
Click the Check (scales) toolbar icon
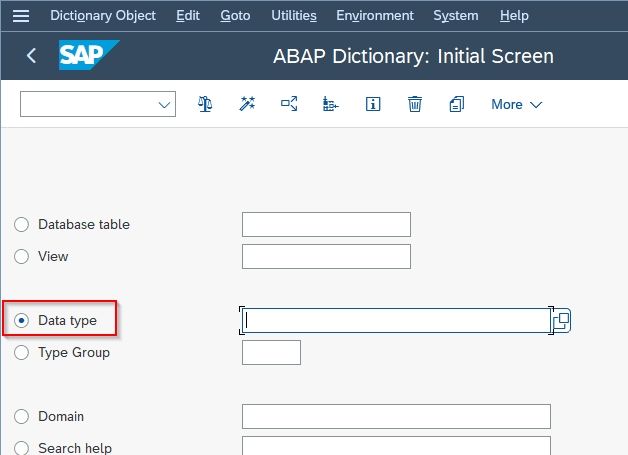point(205,104)
